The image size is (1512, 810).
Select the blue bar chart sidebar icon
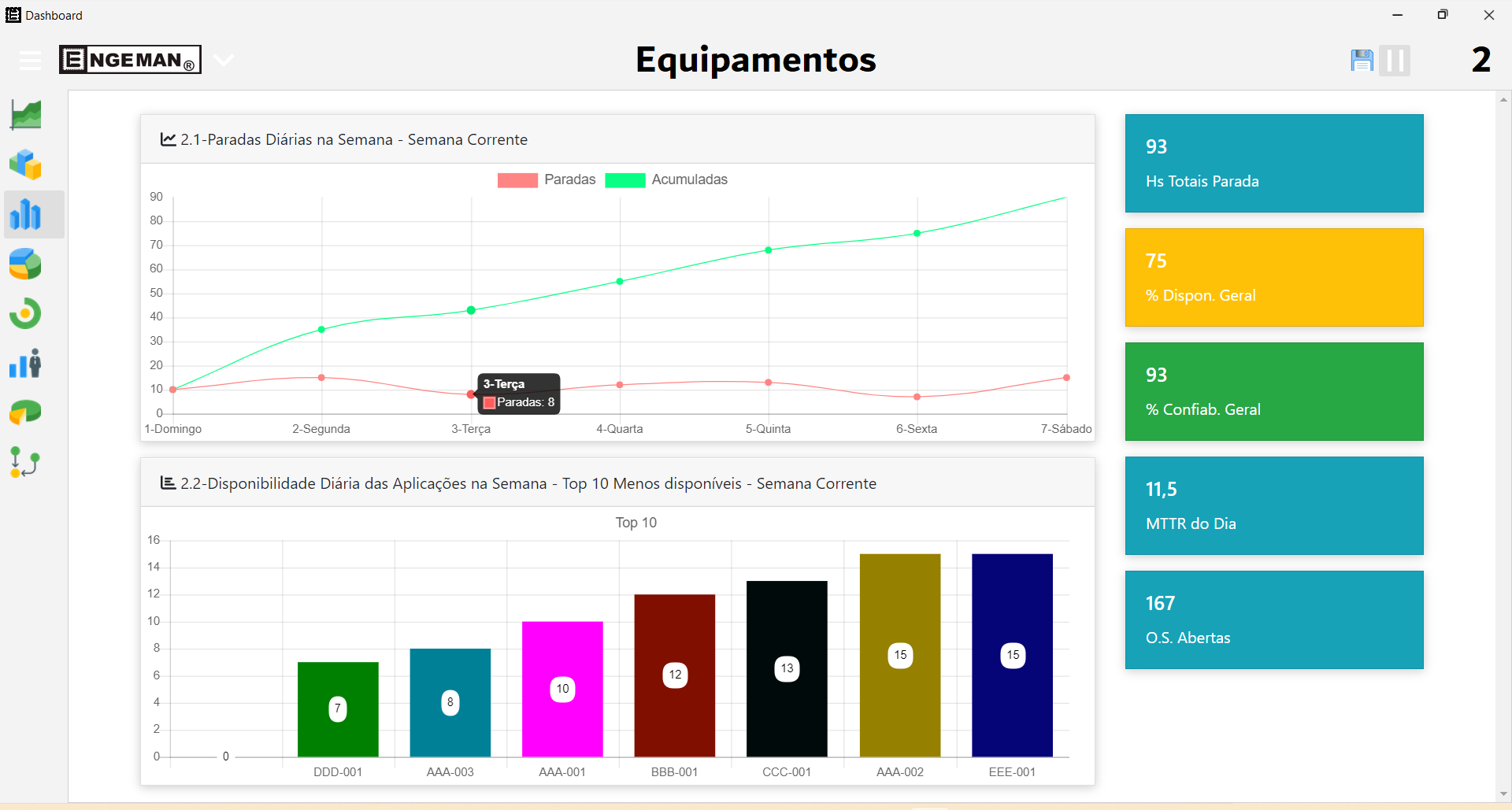26,214
